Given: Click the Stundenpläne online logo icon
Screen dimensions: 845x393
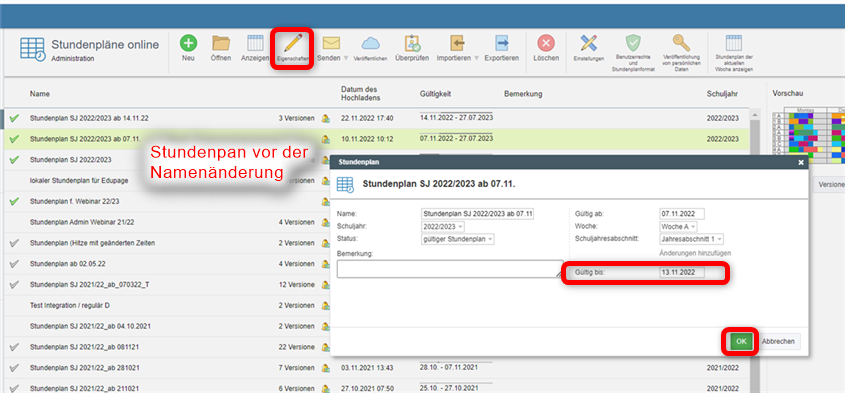Looking at the screenshot, I should 33,50.
